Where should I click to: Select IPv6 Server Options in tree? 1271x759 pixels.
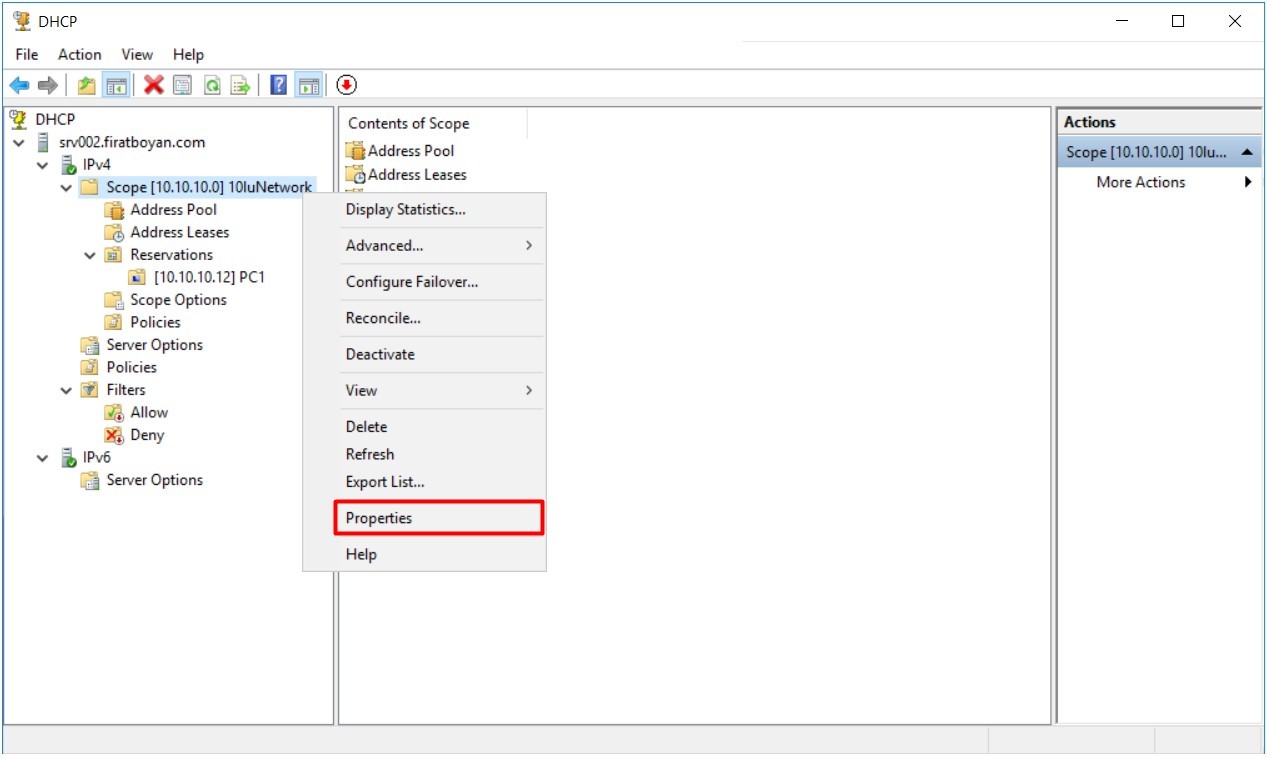click(154, 480)
